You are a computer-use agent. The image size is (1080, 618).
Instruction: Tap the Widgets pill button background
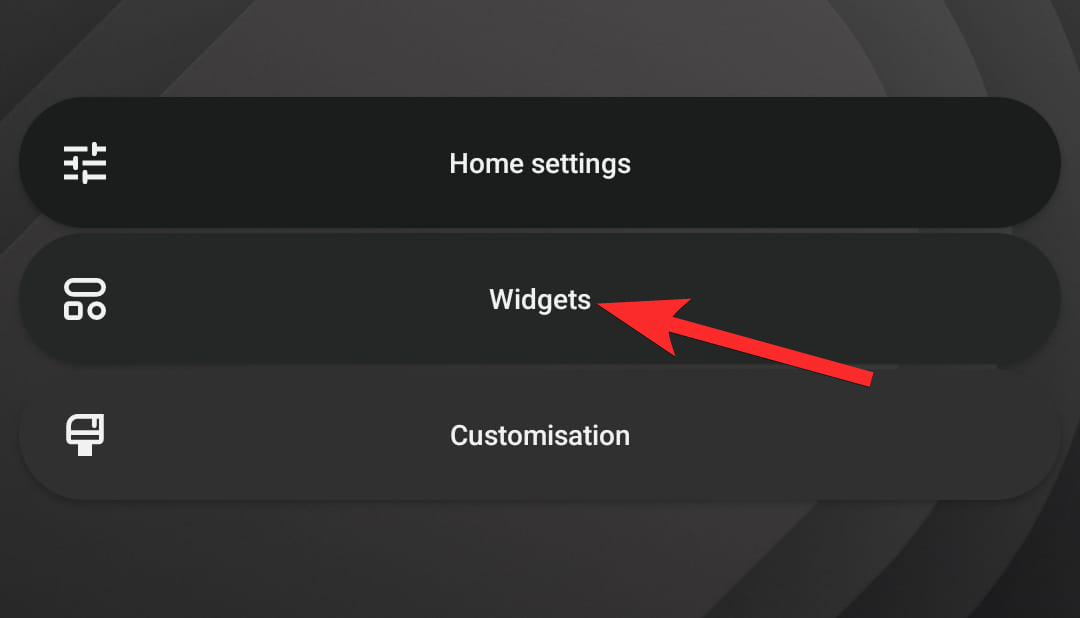540,299
